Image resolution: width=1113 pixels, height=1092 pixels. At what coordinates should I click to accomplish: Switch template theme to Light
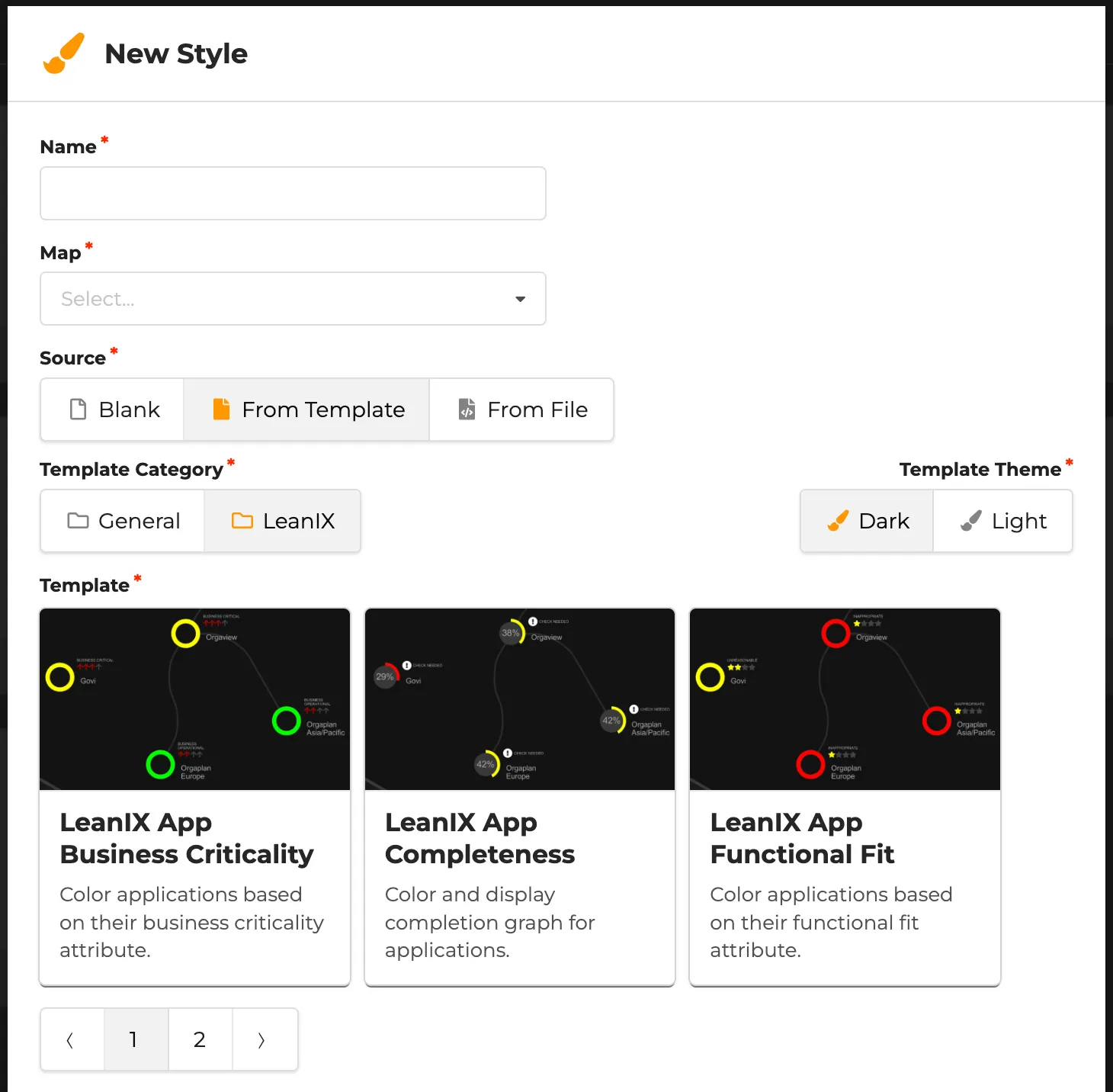coord(1002,521)
